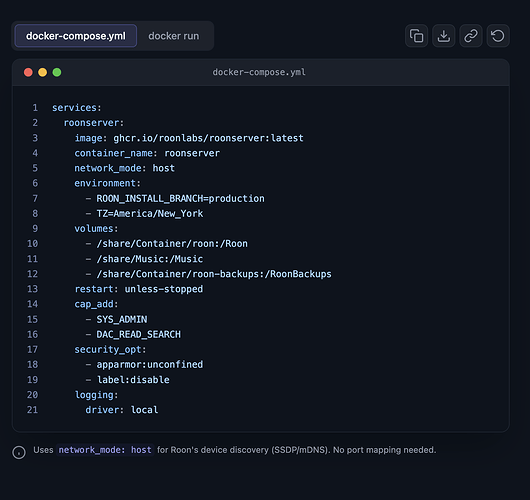This screenshot has width=530, height=500.
Task: Click the info circle icon below code
Action: 19,452
